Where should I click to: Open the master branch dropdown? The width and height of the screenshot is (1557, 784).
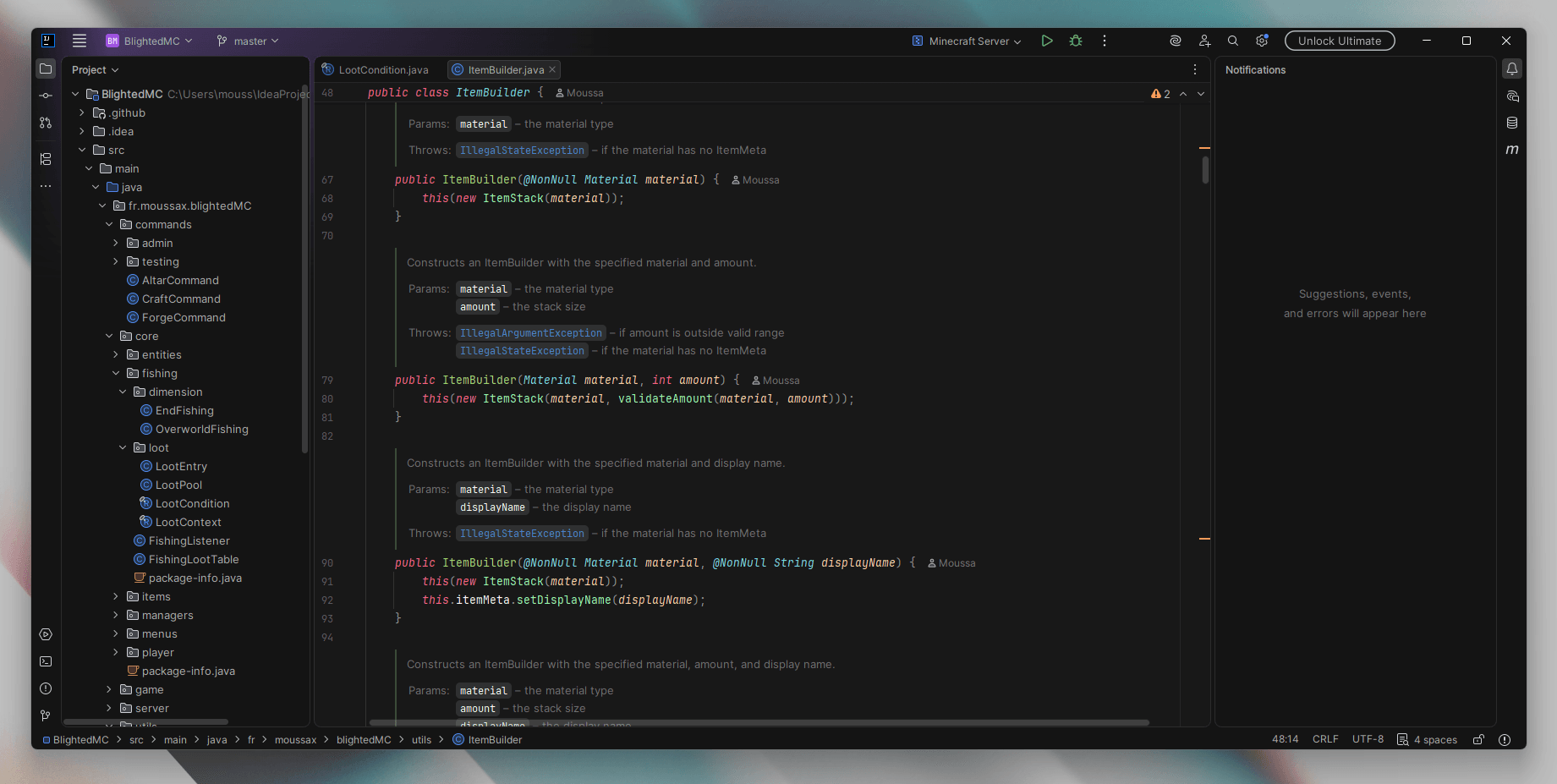248,41
